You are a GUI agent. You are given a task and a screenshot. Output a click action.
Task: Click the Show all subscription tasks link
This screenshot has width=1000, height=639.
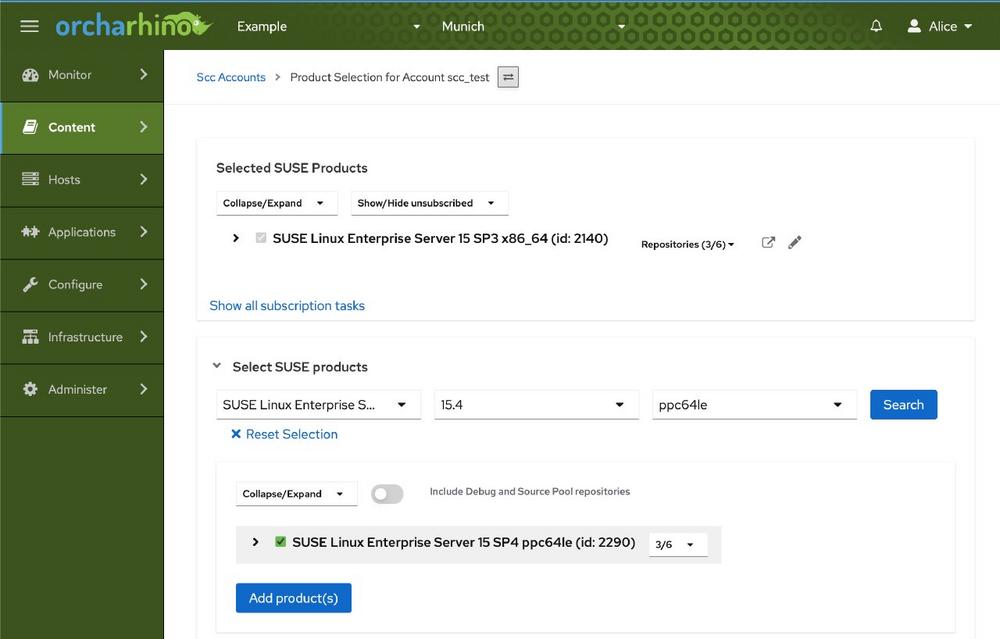pos(287,306)
